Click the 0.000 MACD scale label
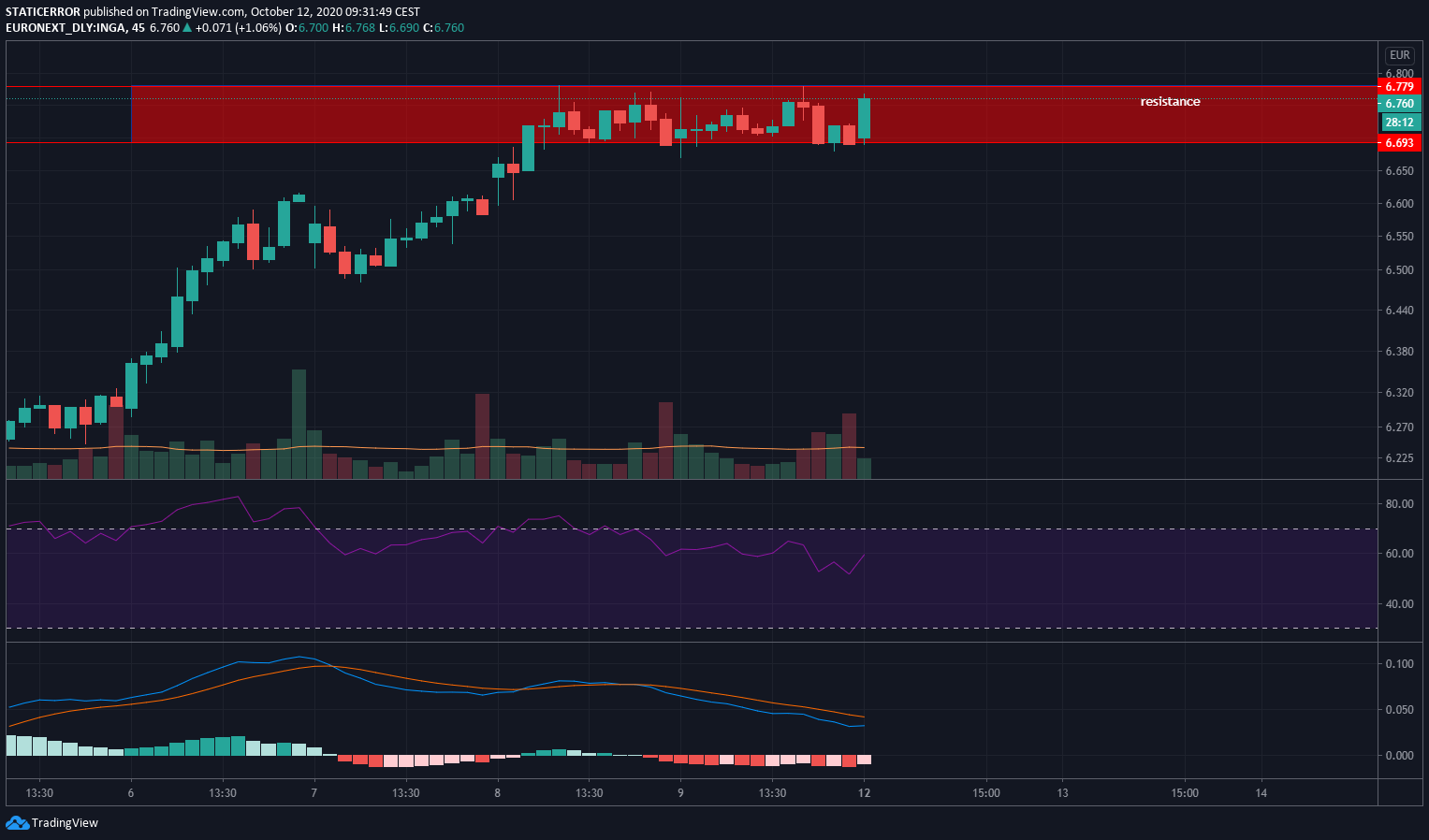Screen dimensions: 1429x840 tap(1399, 755)
